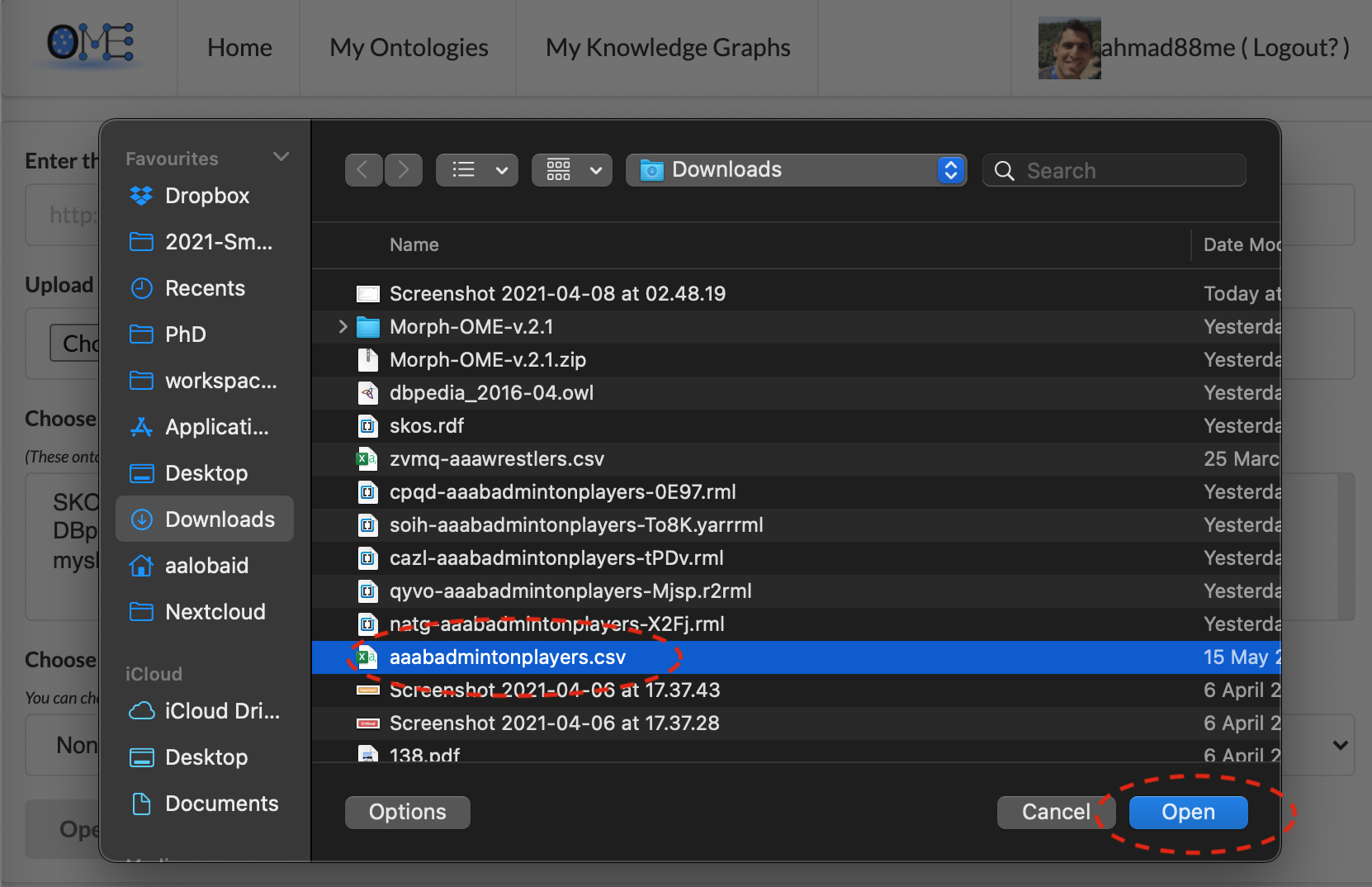Collapse the Favourites sidebar section
Screen dimensions: 1372x887
click(281, 157)
